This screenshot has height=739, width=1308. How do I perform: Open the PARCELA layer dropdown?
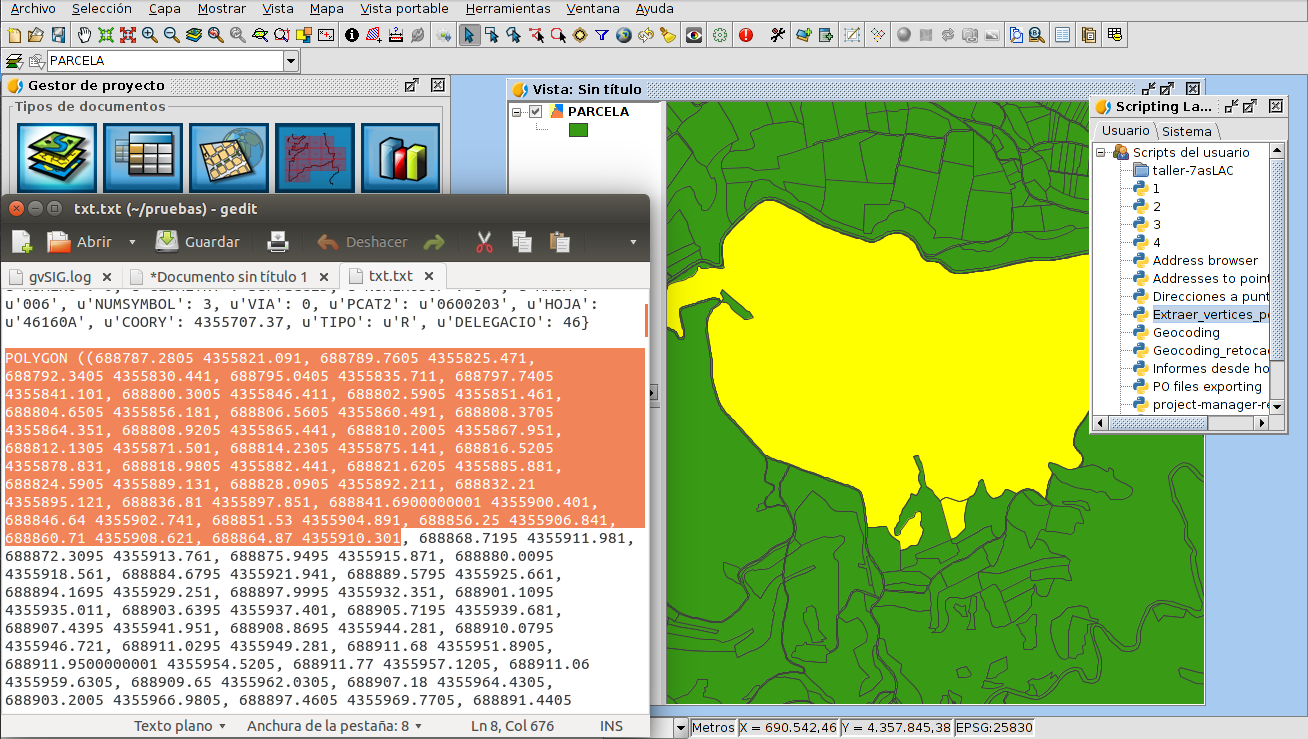pyautogui.click(x=291, y=61)
